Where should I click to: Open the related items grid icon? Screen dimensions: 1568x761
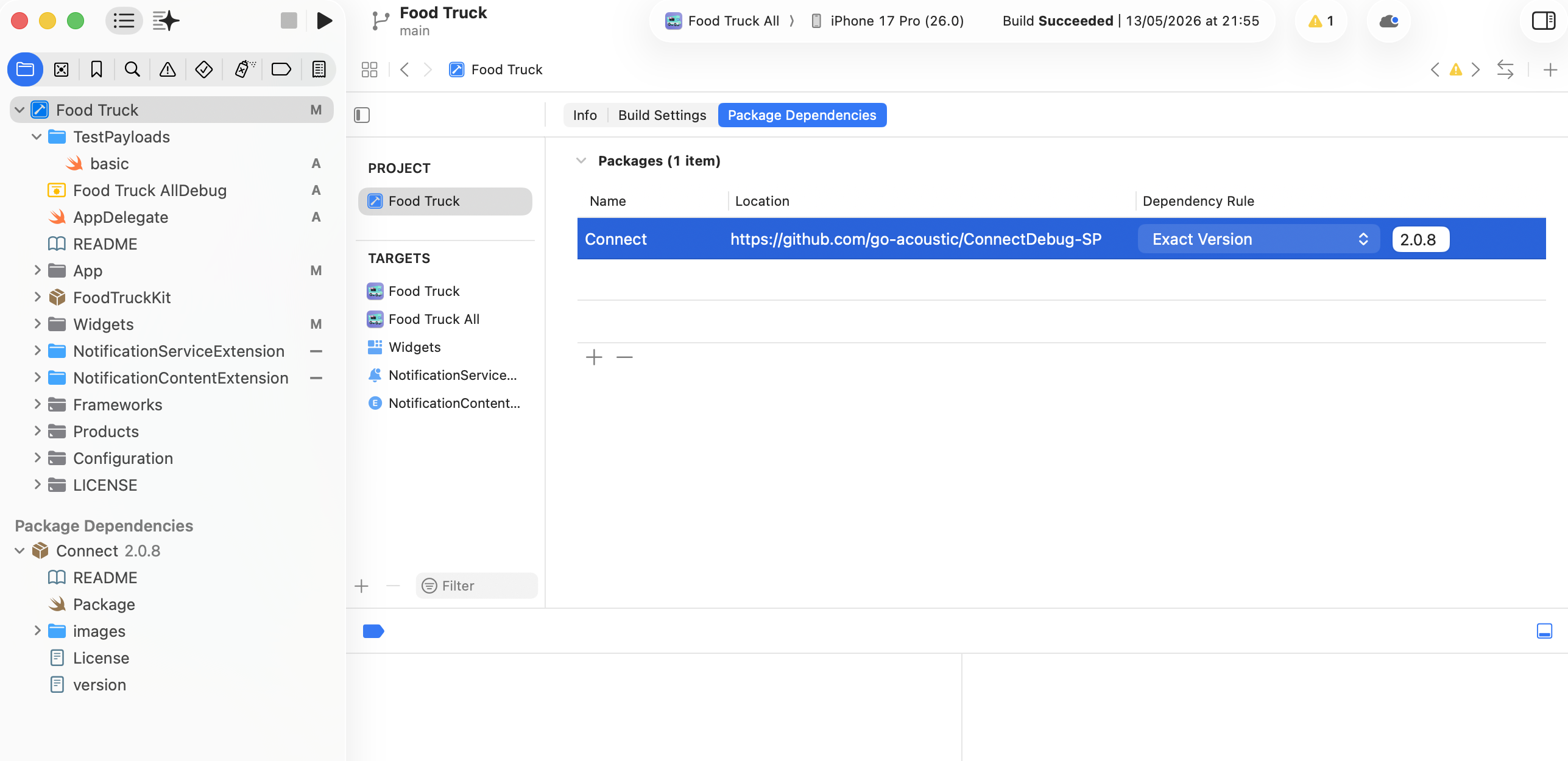click(369, 69)
